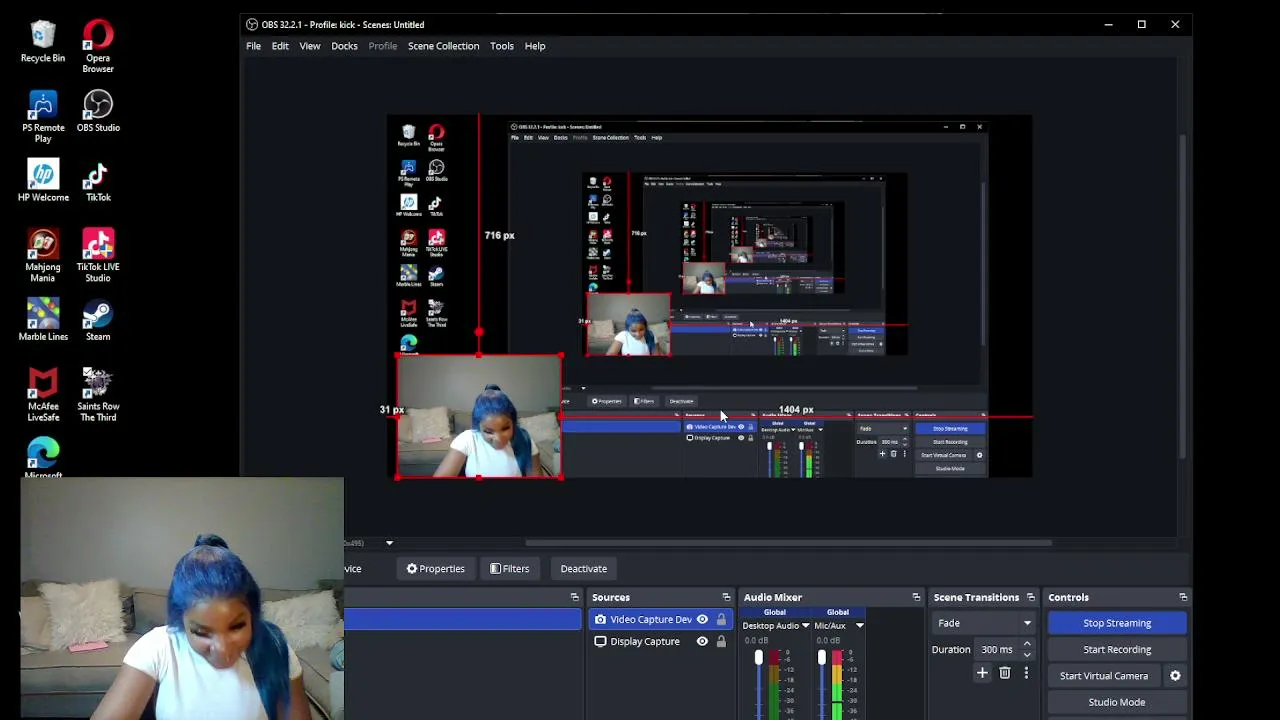Launch Opera Browser from the desktop
This screenshot has height=720, width=1280.
coord(98,47)
